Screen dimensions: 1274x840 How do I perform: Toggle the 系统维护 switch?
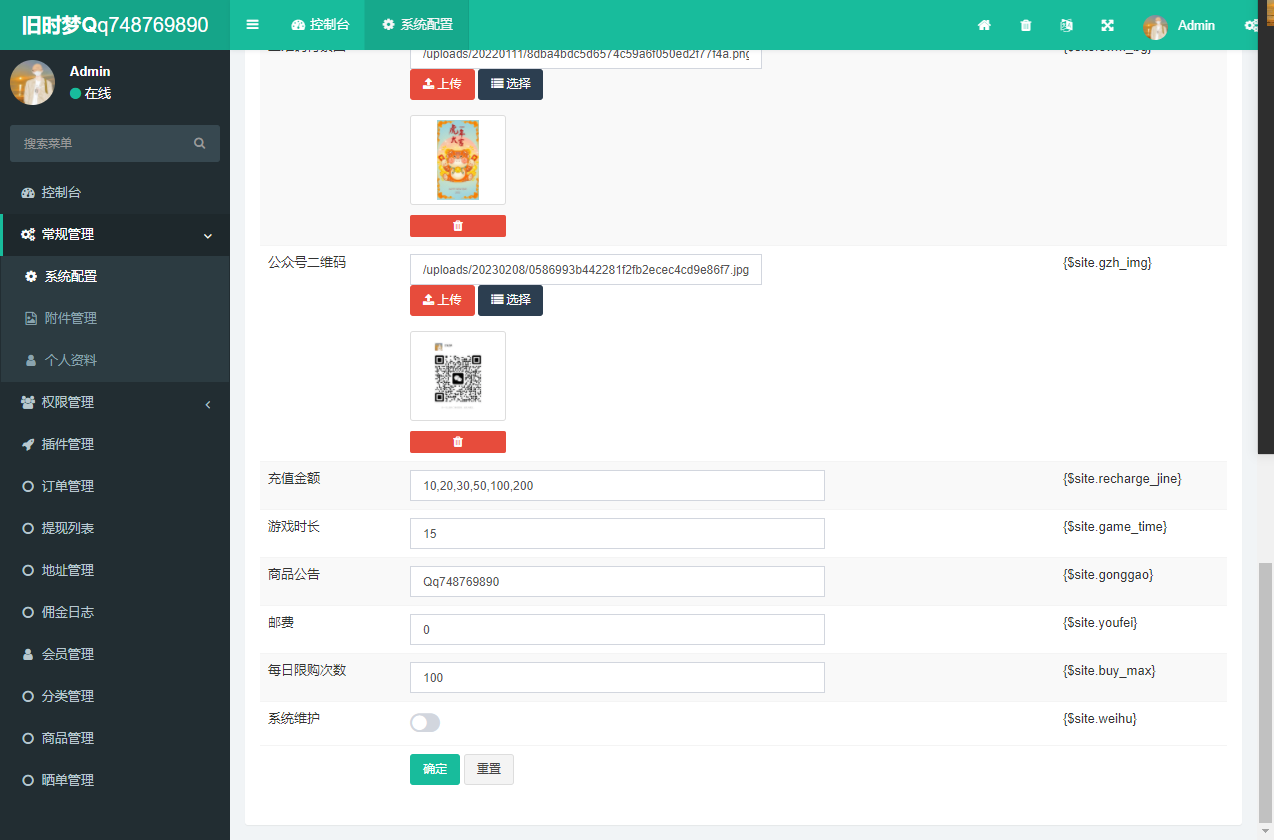(425, 723)
